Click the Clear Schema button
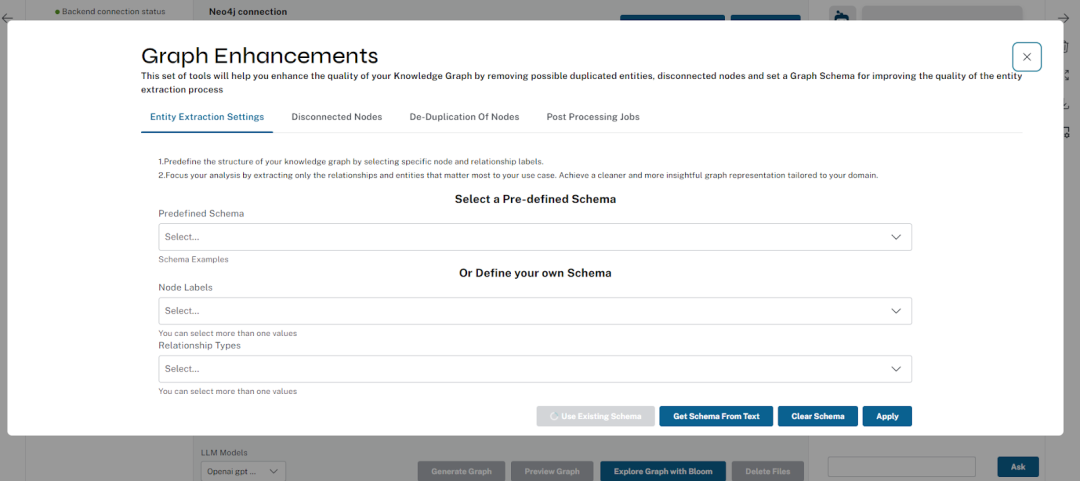This screenshot has height=481, width=1080. click(818, 416)
